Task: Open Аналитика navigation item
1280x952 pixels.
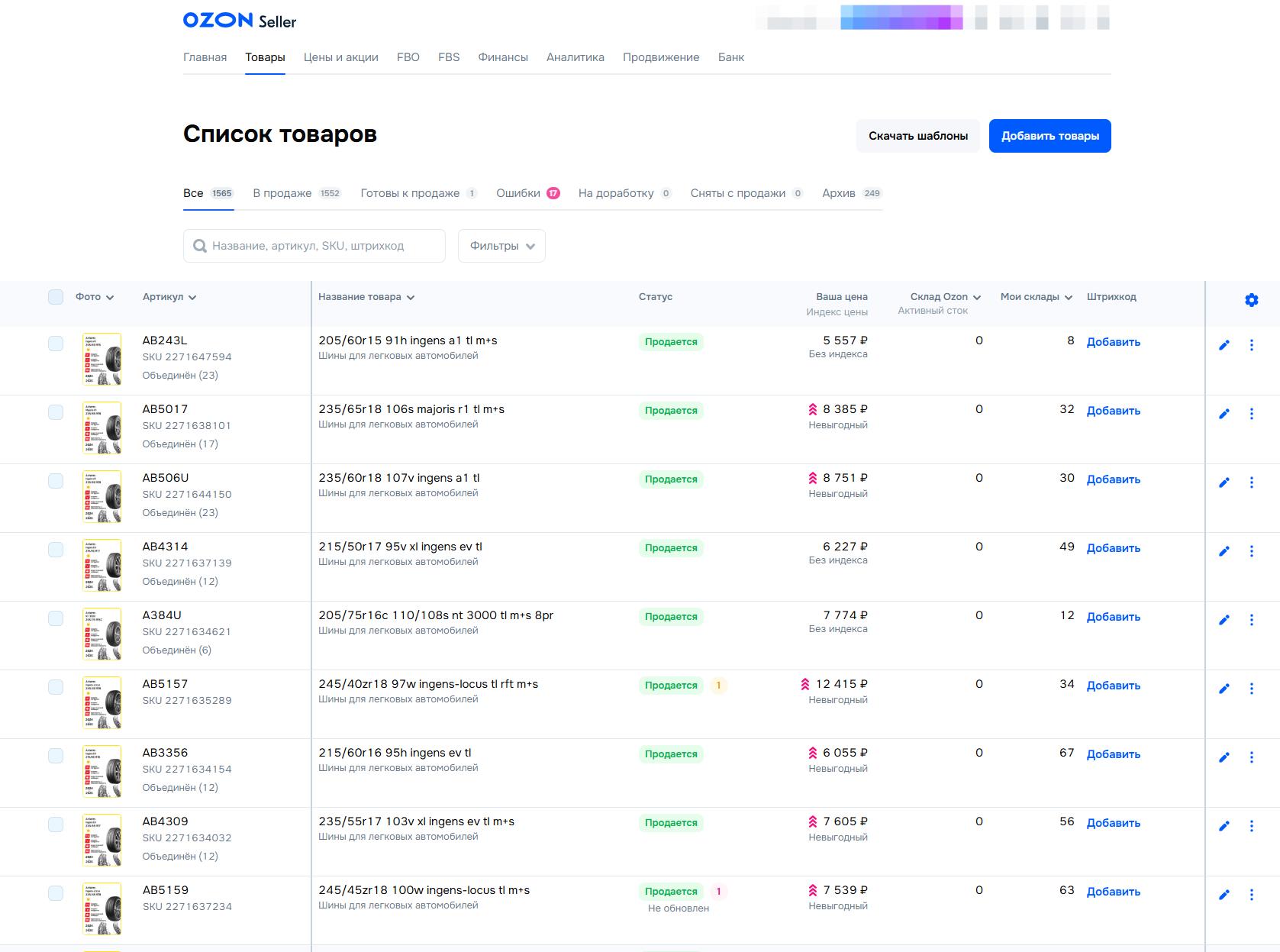Action: 576,57
